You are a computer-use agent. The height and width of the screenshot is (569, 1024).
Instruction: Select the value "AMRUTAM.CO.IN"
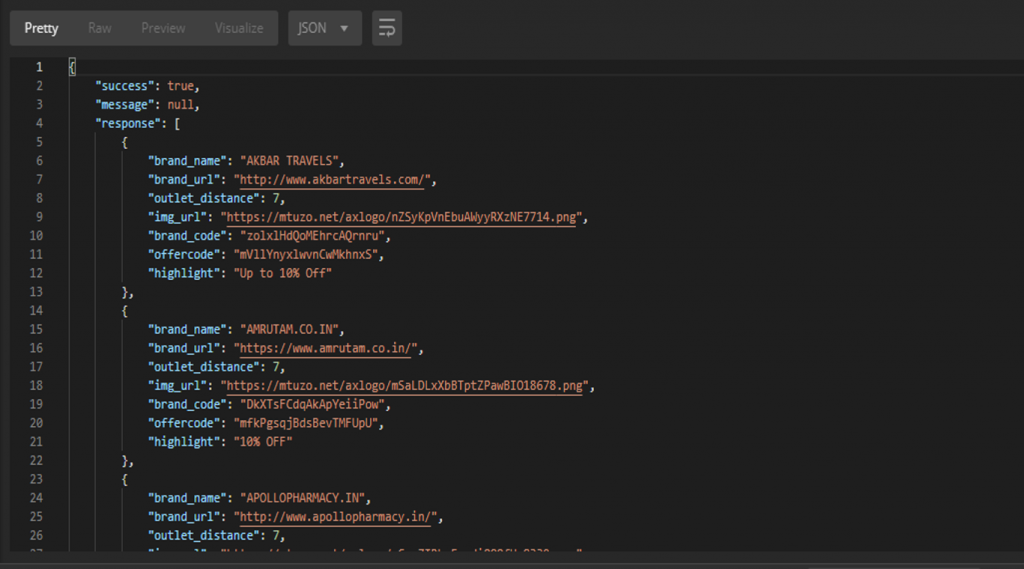point(289,329)
